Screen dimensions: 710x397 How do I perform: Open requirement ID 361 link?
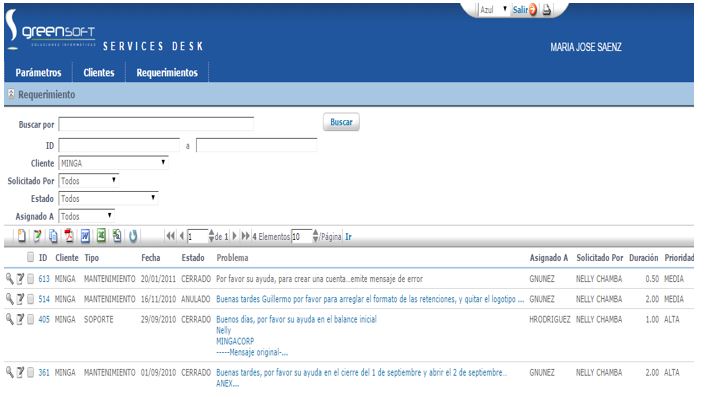[44, 373]
